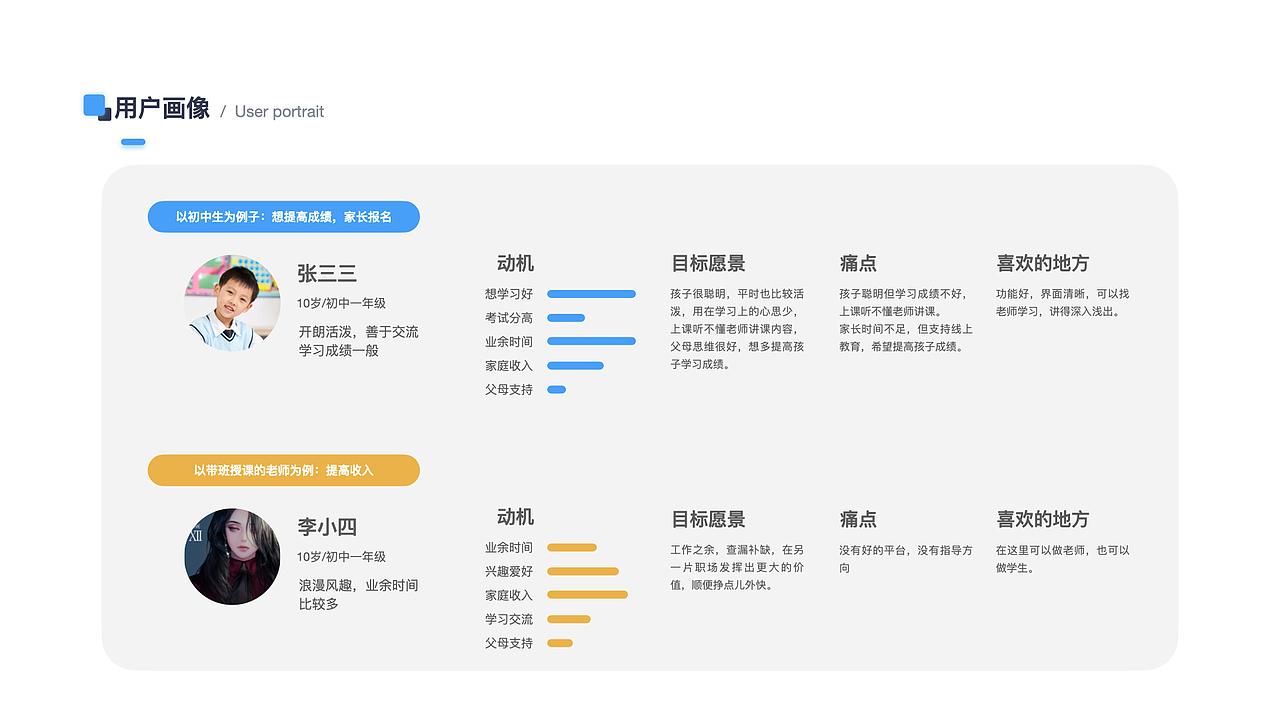1280x720 pixels.
Task: Click the User portrait subtitle
Action: coord(279,111)
